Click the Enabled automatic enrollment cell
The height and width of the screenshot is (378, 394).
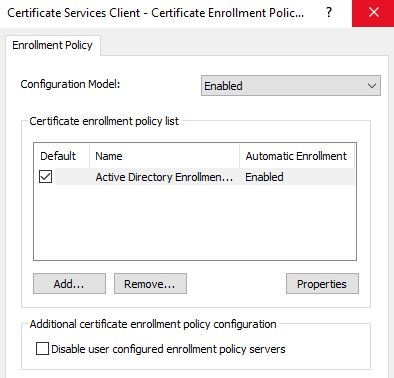(265, 177)
